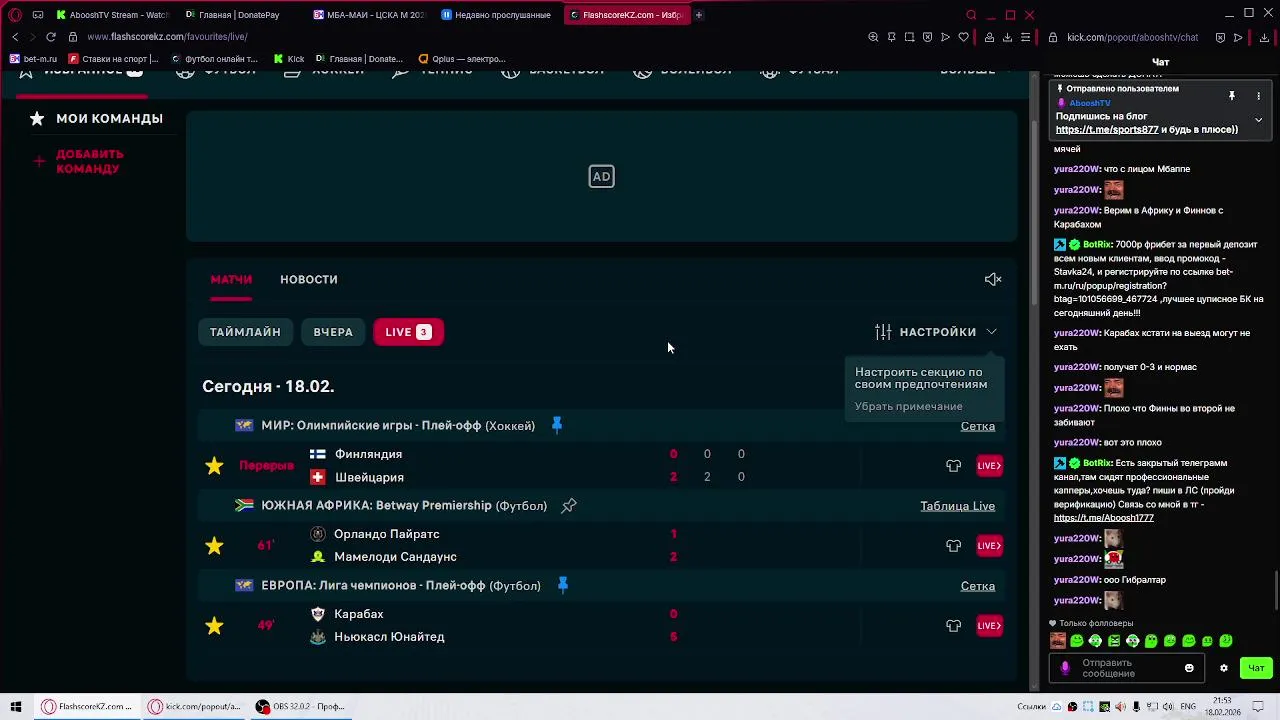Open LIVE badge for Orlando Pirates match

click(989, 546)
